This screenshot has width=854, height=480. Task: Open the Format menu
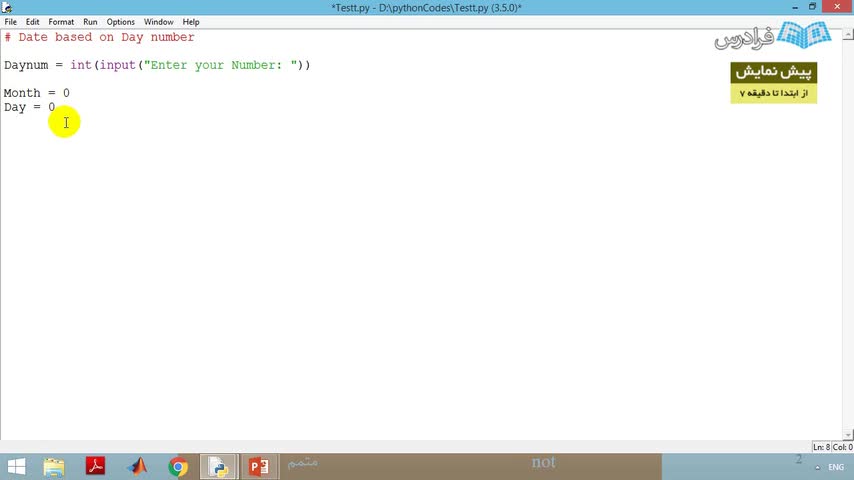61,22
